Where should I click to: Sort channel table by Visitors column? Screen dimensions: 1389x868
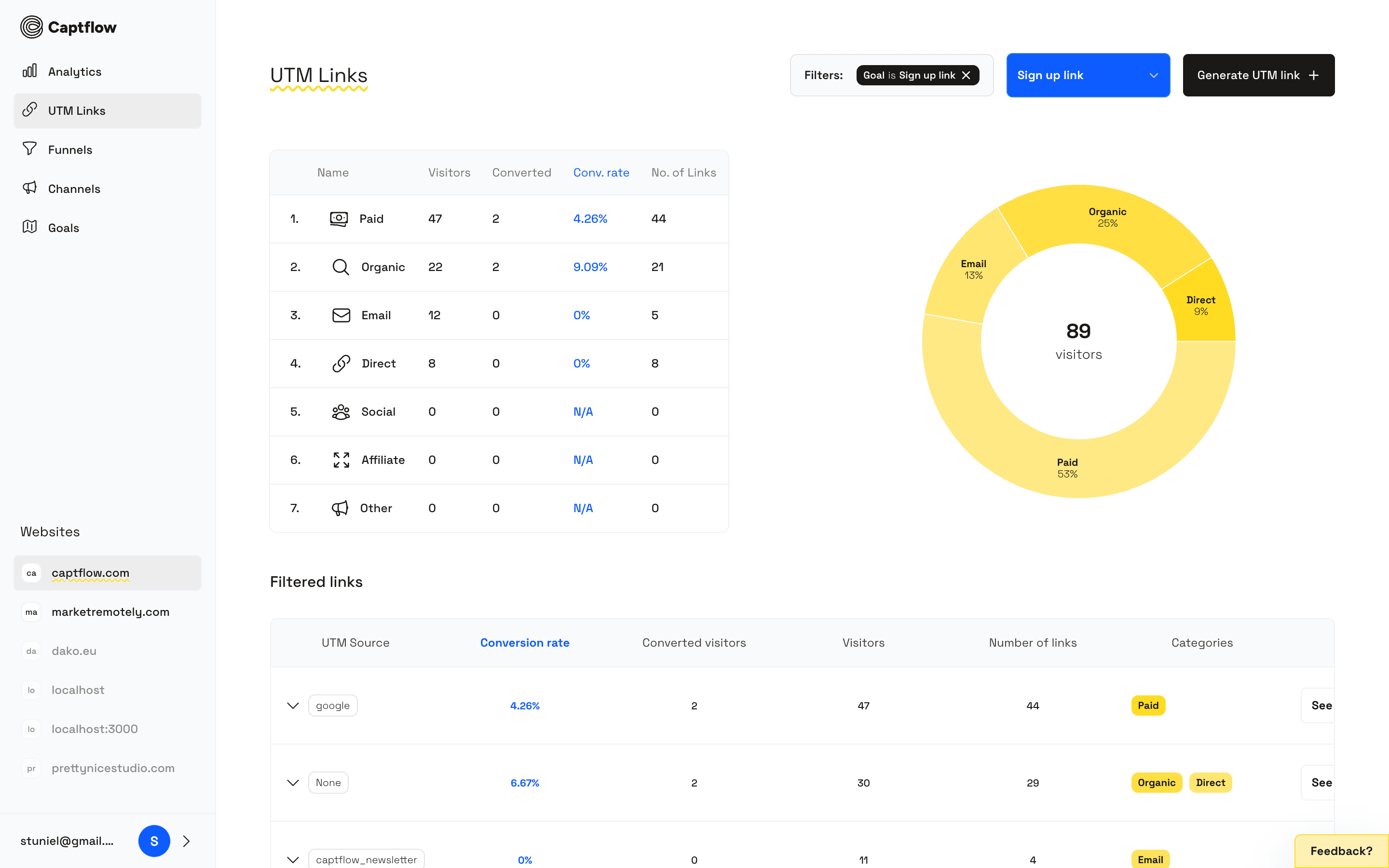449,173
